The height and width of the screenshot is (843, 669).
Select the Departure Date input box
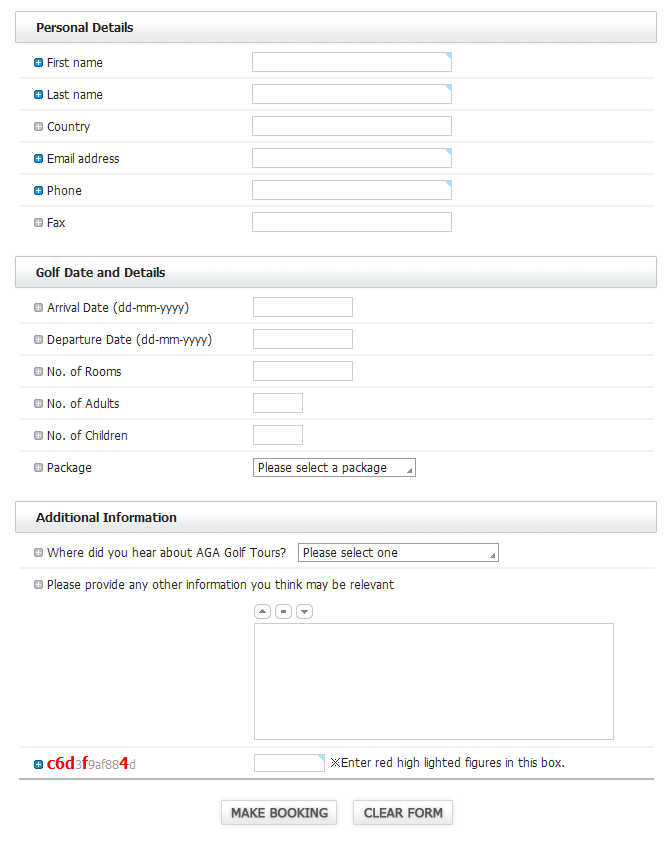click(303, 340)
